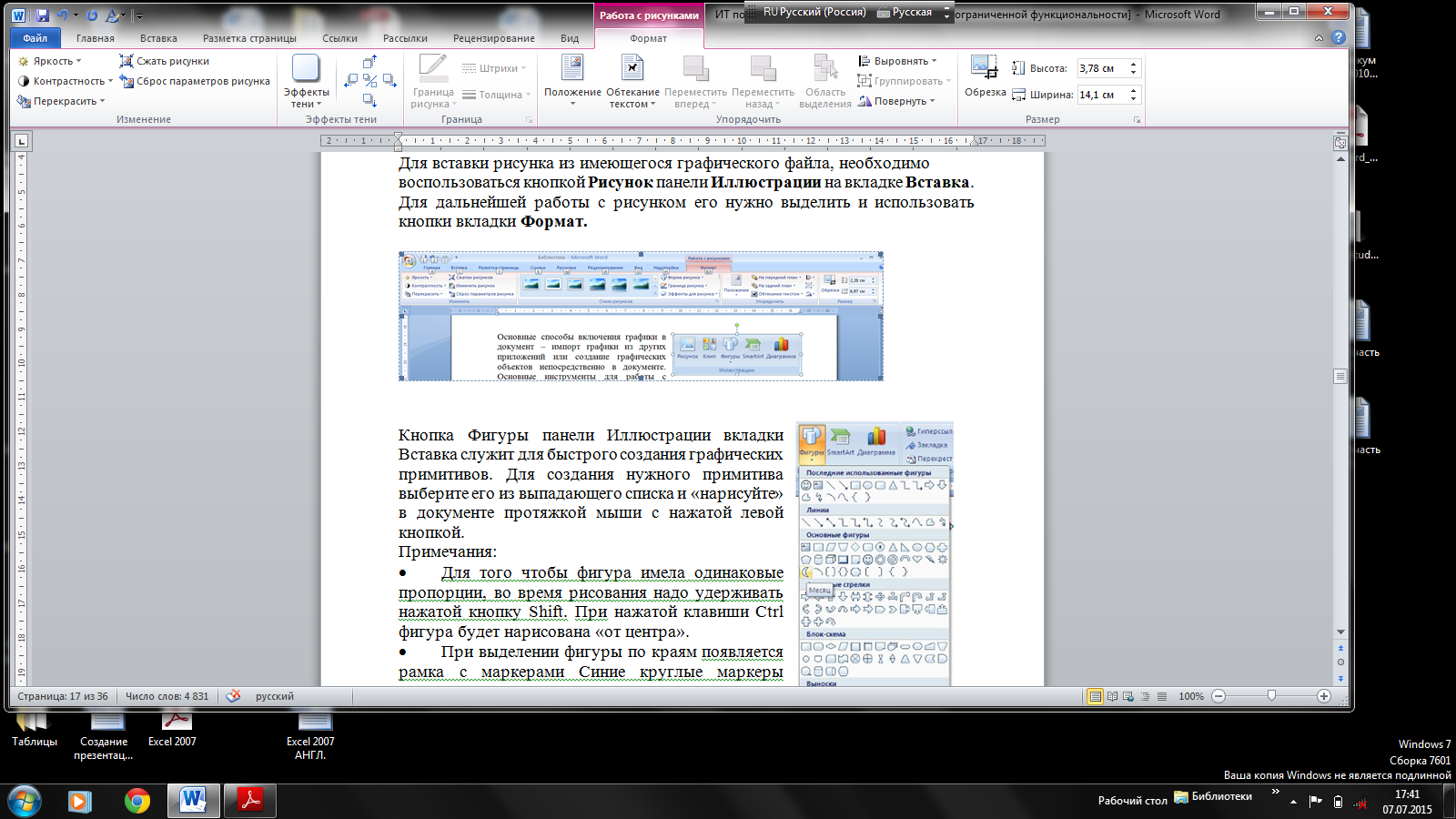Increase Высота with up stepper

pos(1134,65)
